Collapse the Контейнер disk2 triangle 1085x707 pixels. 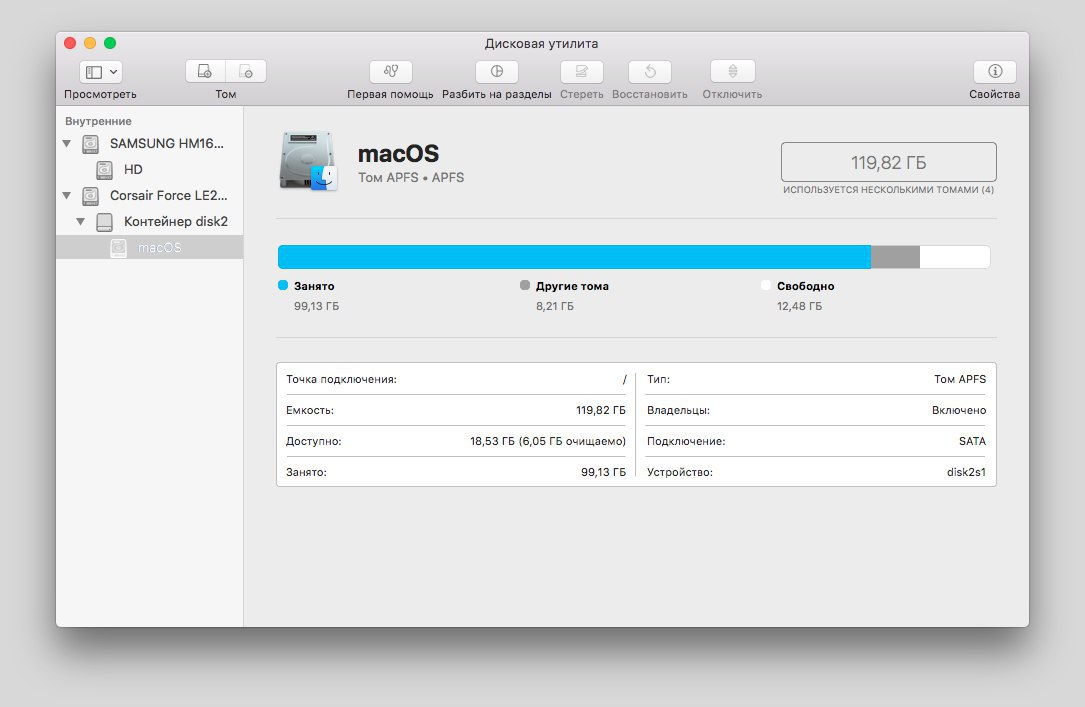(80, 221)
